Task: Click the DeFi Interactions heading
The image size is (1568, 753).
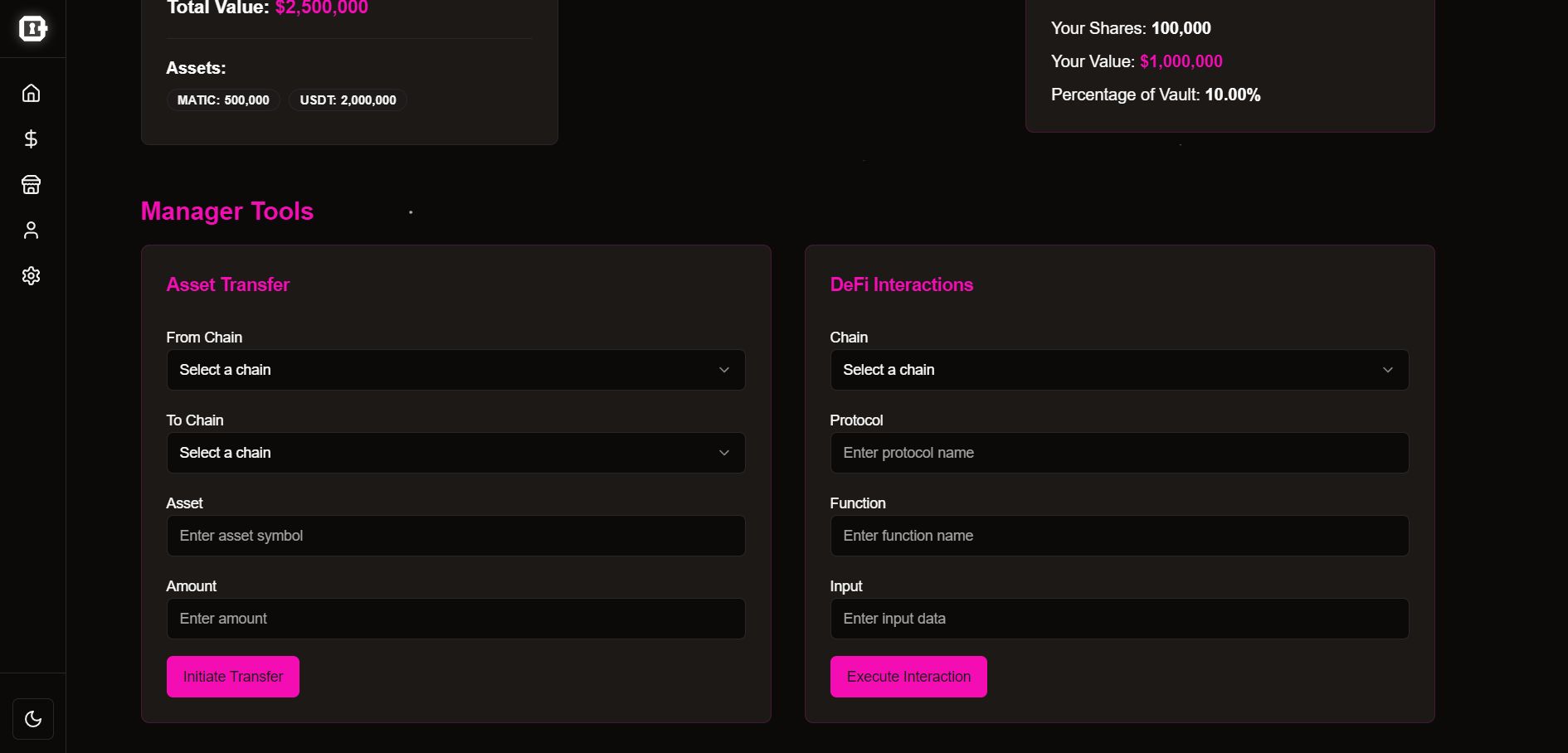Action: click(902, 284)
